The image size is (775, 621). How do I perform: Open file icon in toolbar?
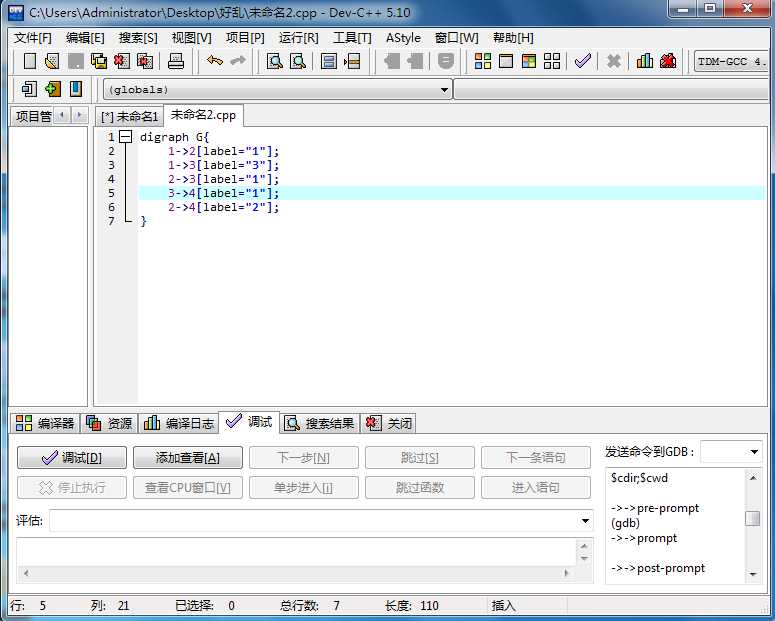[x=52, y=61]
